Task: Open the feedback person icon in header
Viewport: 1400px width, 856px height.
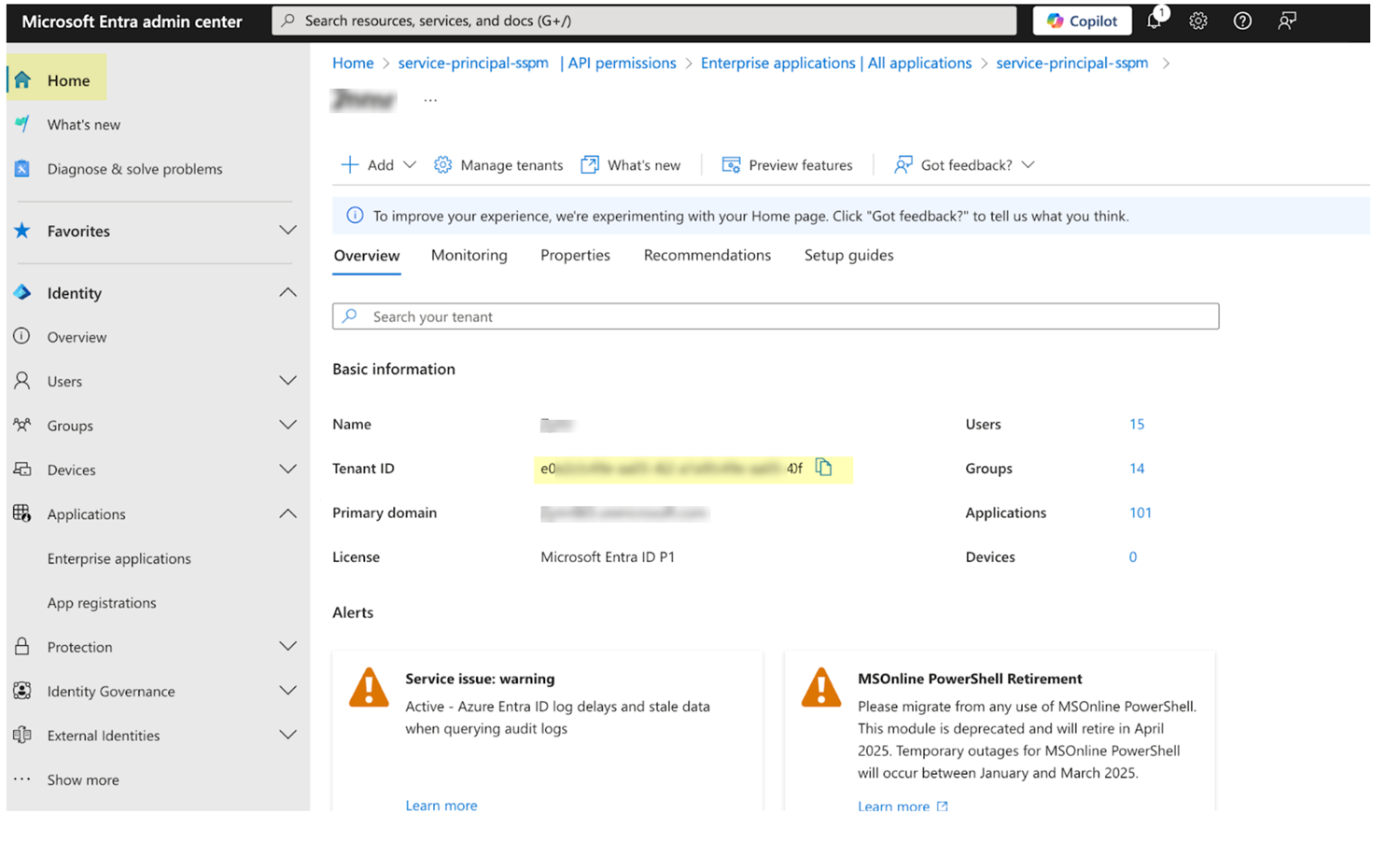Action: (1287, 21)
